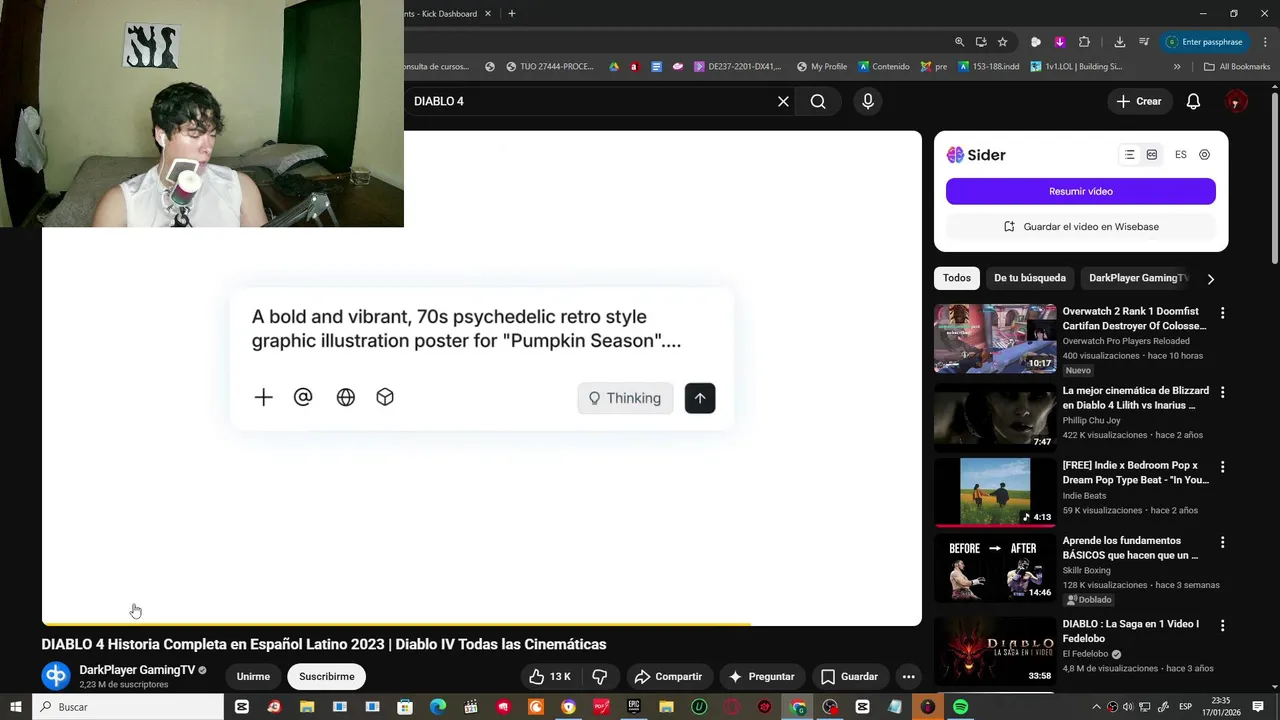Click the Preguntar button

pyautogui.click(x=761, y=677)
